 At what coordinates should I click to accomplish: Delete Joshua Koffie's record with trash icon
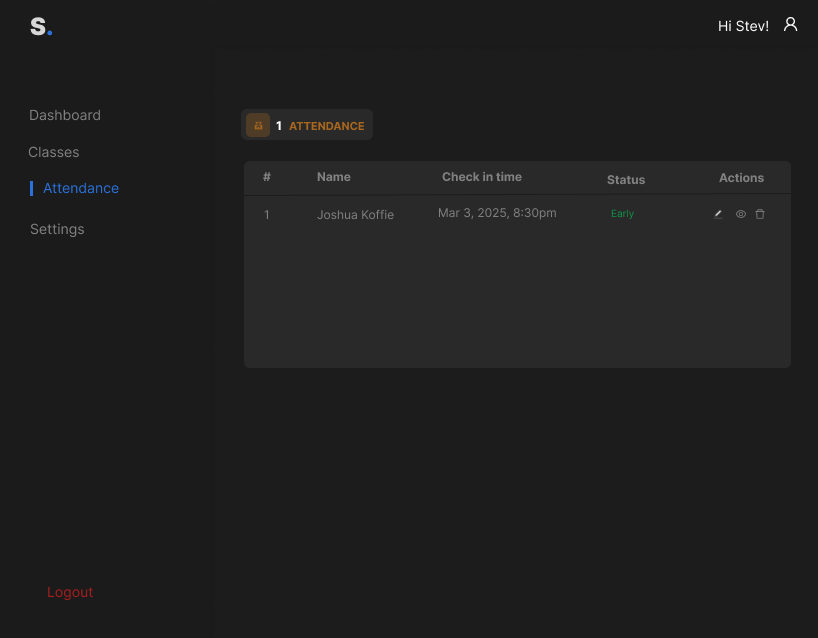pos(760,214)
